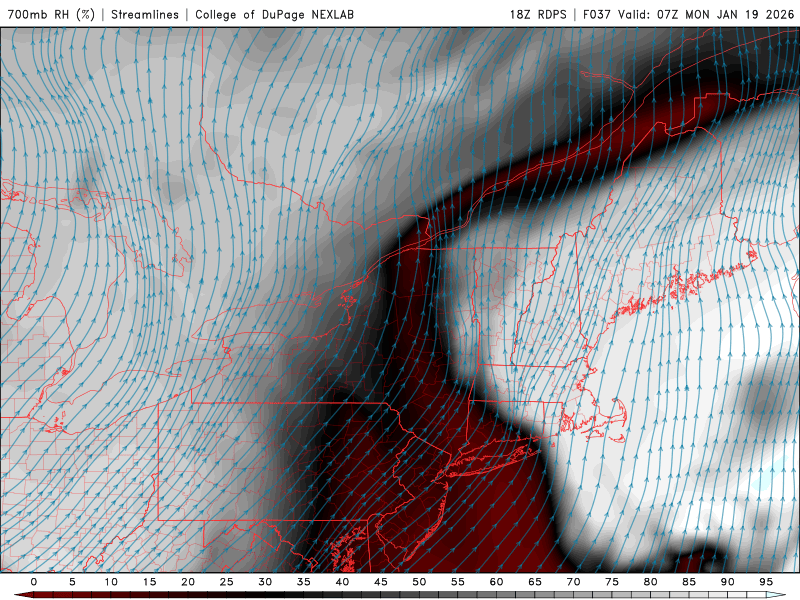Click the '10' tick label on the color scale
Image resolution: width=800 pixels, height=600 pixels.
click(x=111, y=582)
